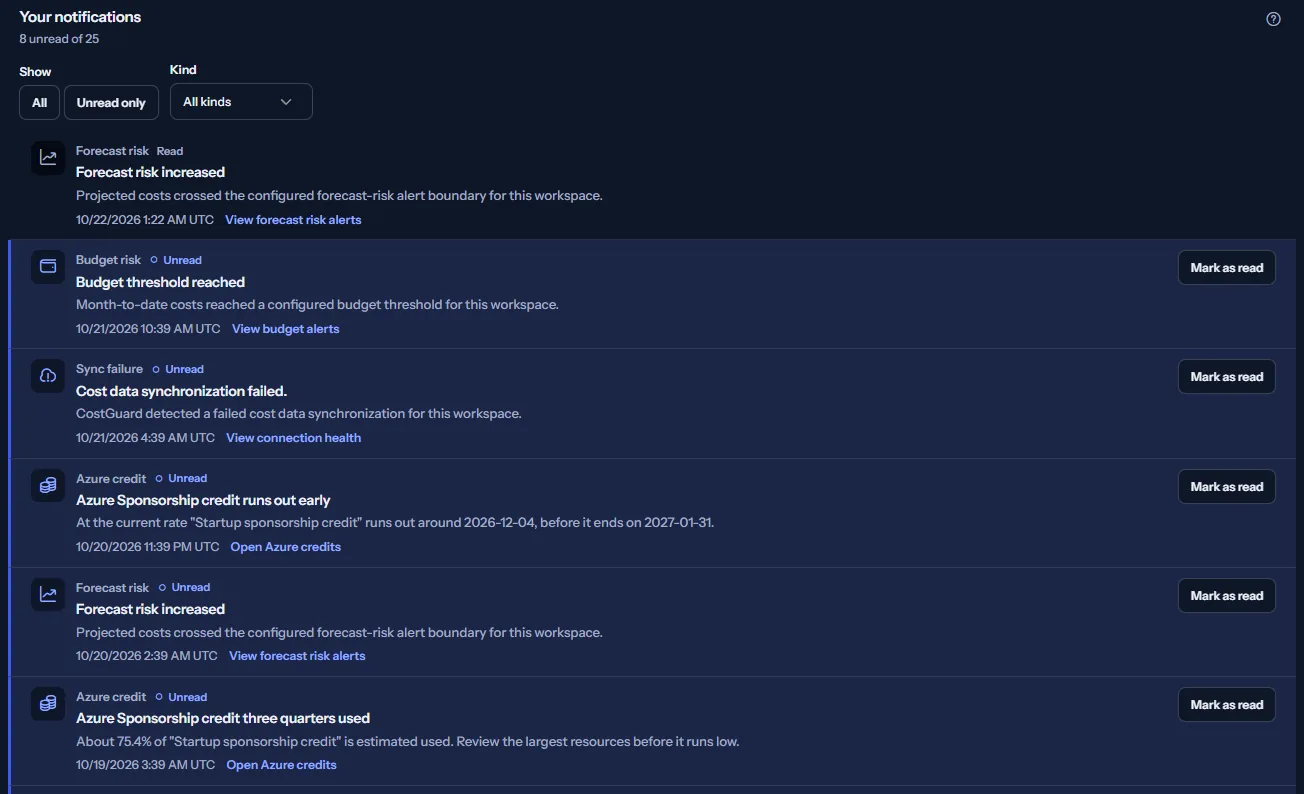Show all notifications with the All filter
1304x794 pixels.
(39, 102)
